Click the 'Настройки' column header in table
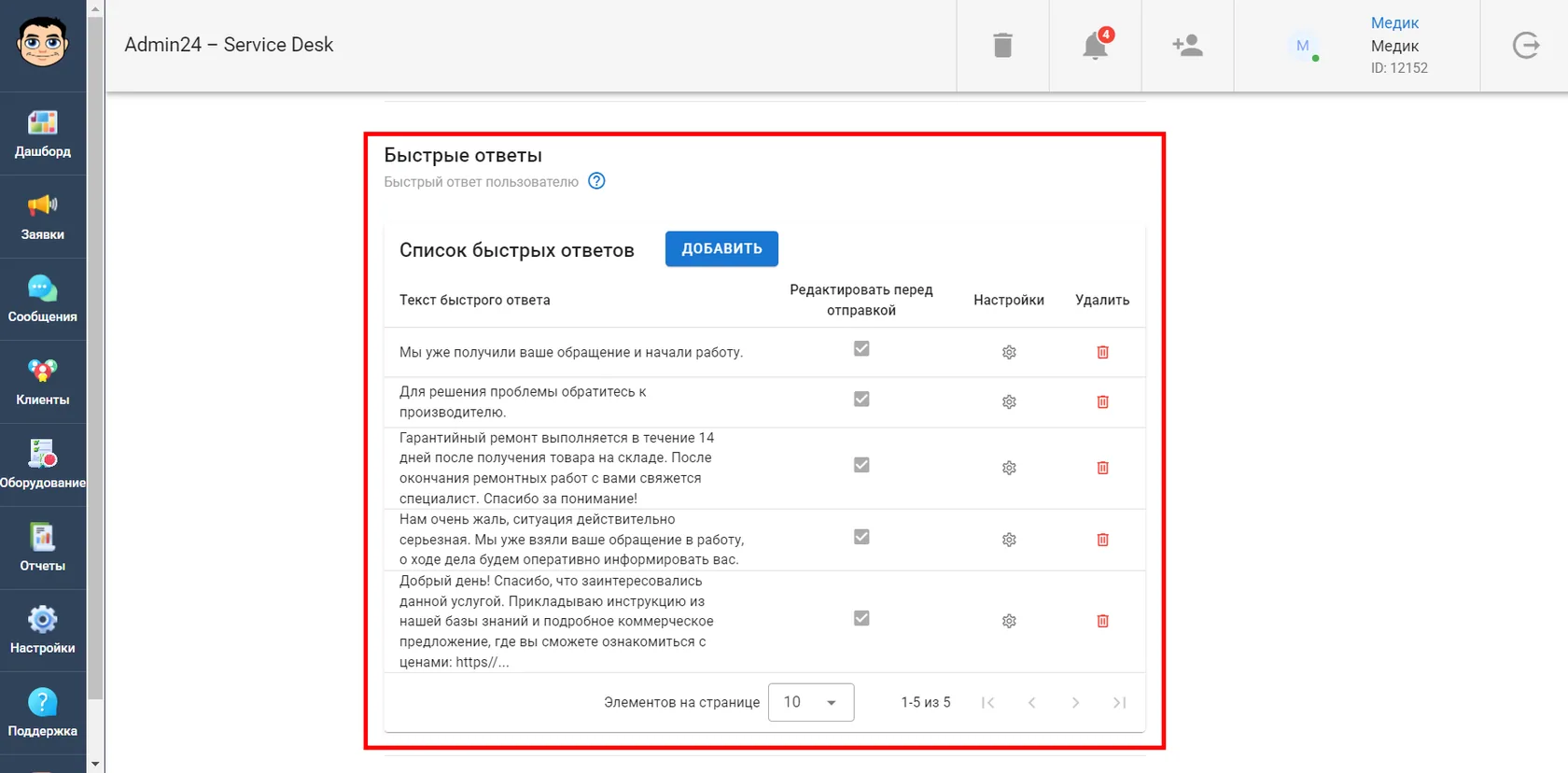The image size is (1568, 773). click(x=1009, y=300)
